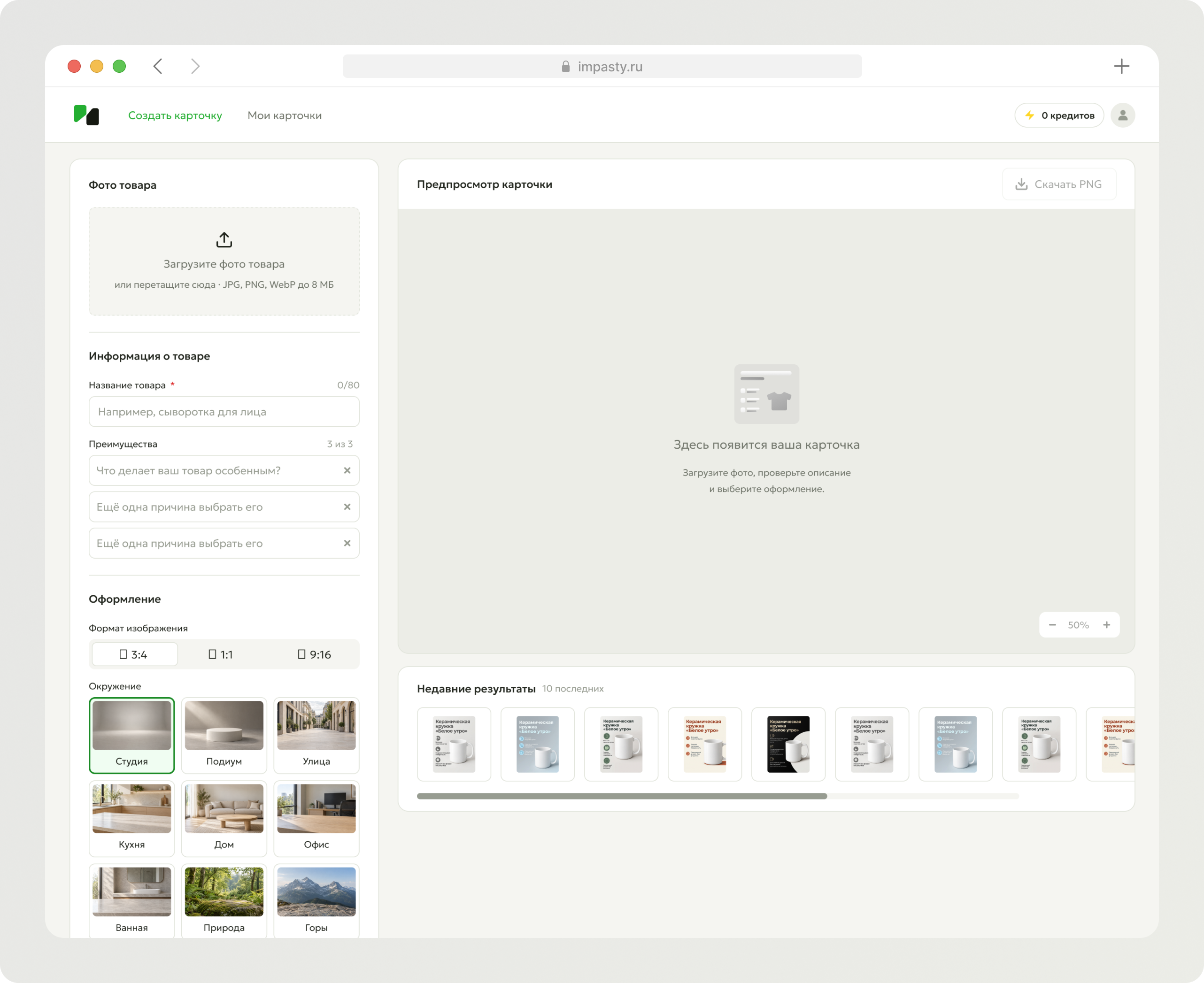This screenshot has height=983, width=1204.
Task: Click the recent results horizontal scrollbar
Action: click(x=622, y=796)
